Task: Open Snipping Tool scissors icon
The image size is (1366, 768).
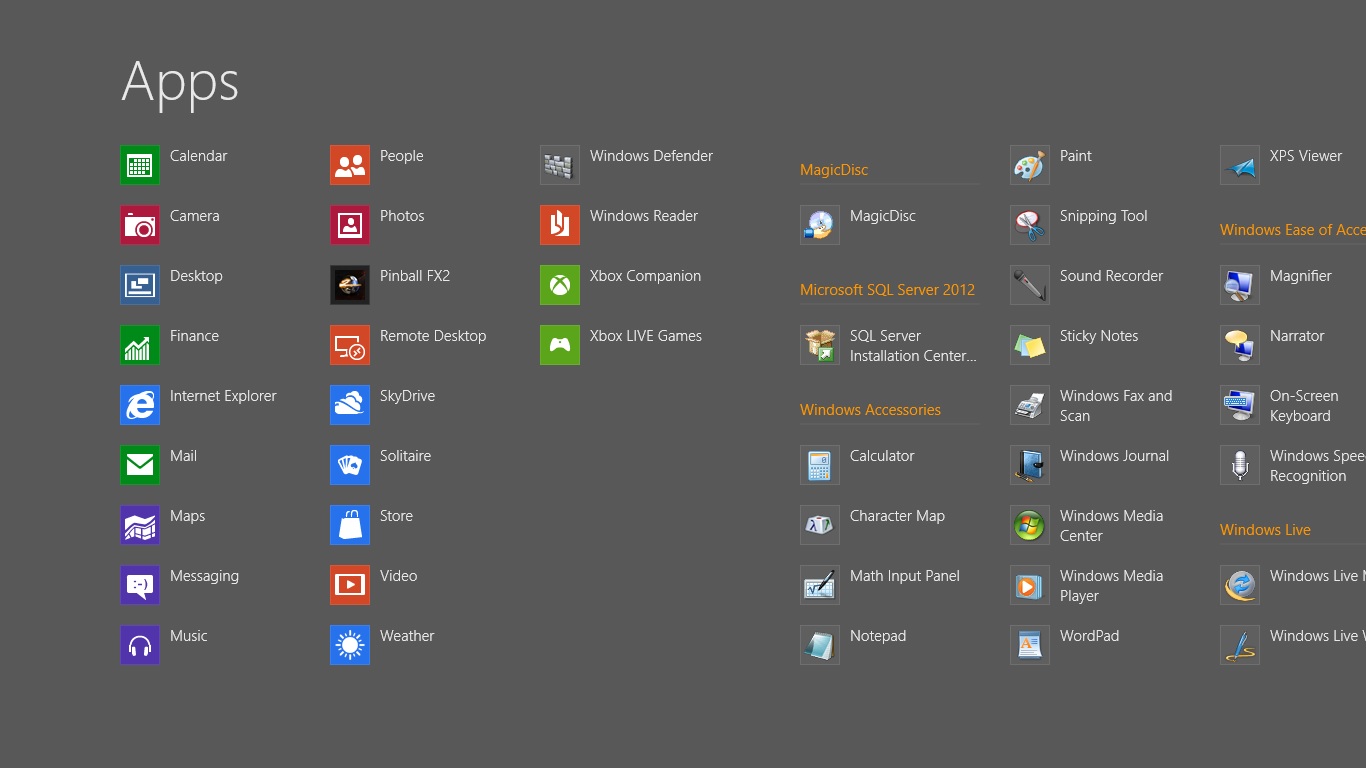Action: coord(1030,225)
